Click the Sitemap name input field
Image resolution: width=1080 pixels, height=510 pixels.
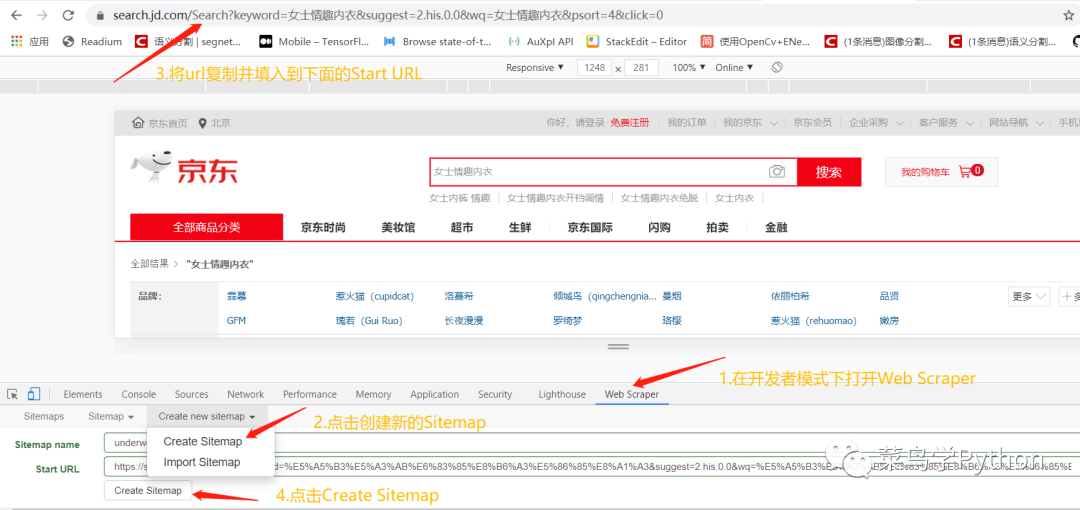click(x=592, y=444)
